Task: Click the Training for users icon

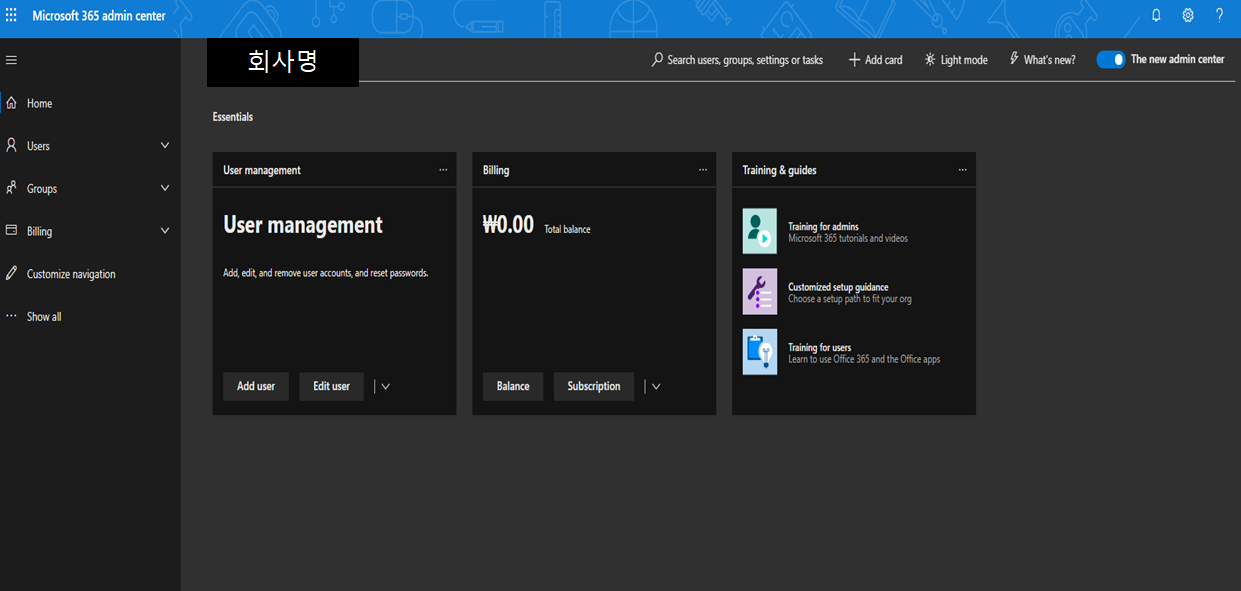Action: point(760,352)
